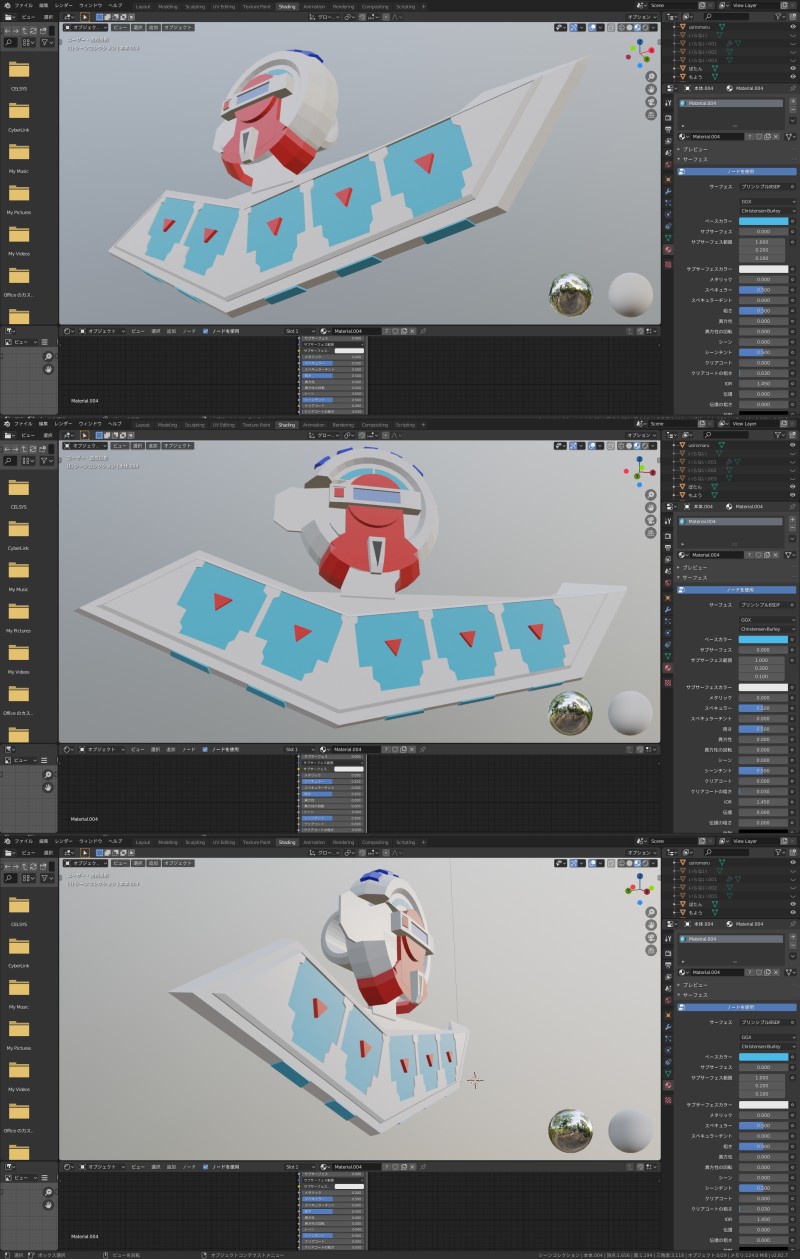Click the blue ノードを使用 button in bottom properties panel
The image size is (800, 1259).
[x=738, y=1007]
